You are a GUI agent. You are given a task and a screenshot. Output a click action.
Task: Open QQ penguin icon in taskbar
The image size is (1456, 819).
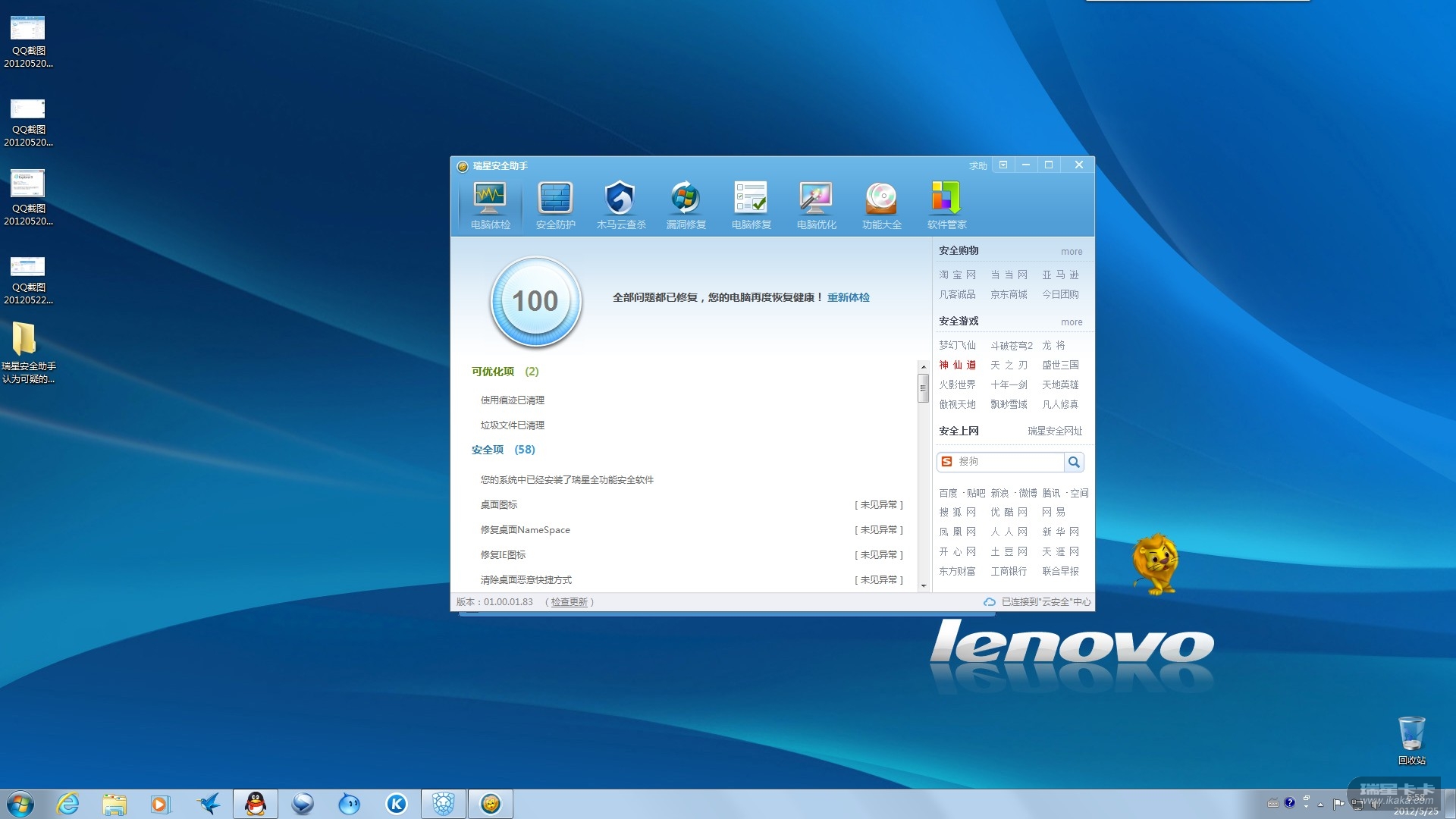[x=256, y=804]
